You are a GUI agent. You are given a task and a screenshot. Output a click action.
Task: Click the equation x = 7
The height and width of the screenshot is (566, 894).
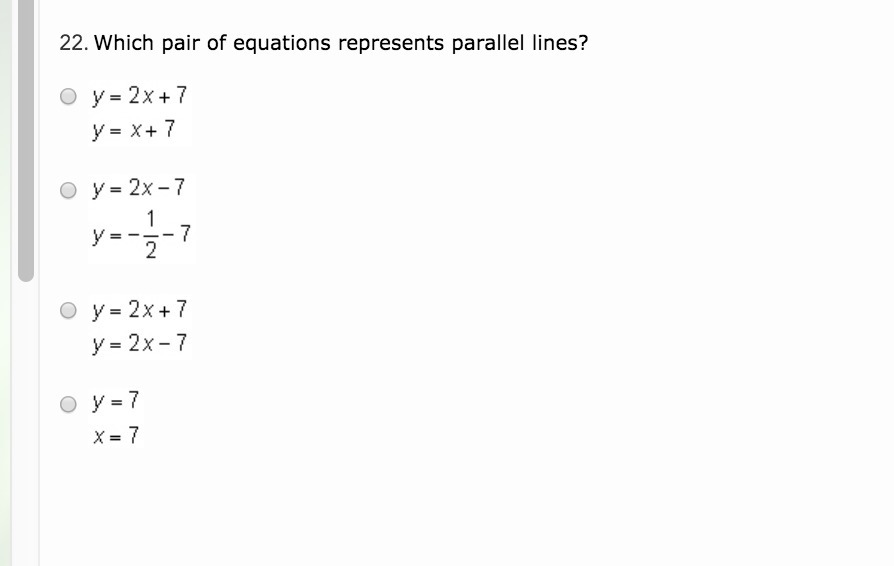point(116,436)
